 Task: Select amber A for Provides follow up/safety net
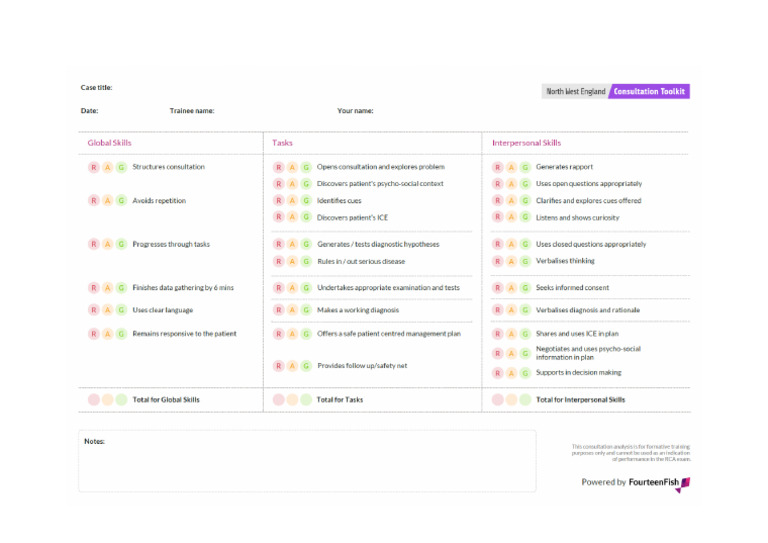coord(292,366)
